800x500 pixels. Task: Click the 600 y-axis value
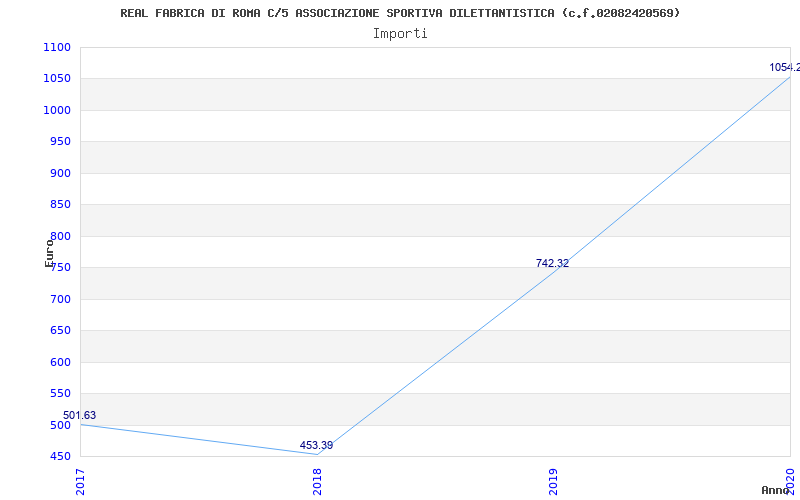(x=60, y=362)
